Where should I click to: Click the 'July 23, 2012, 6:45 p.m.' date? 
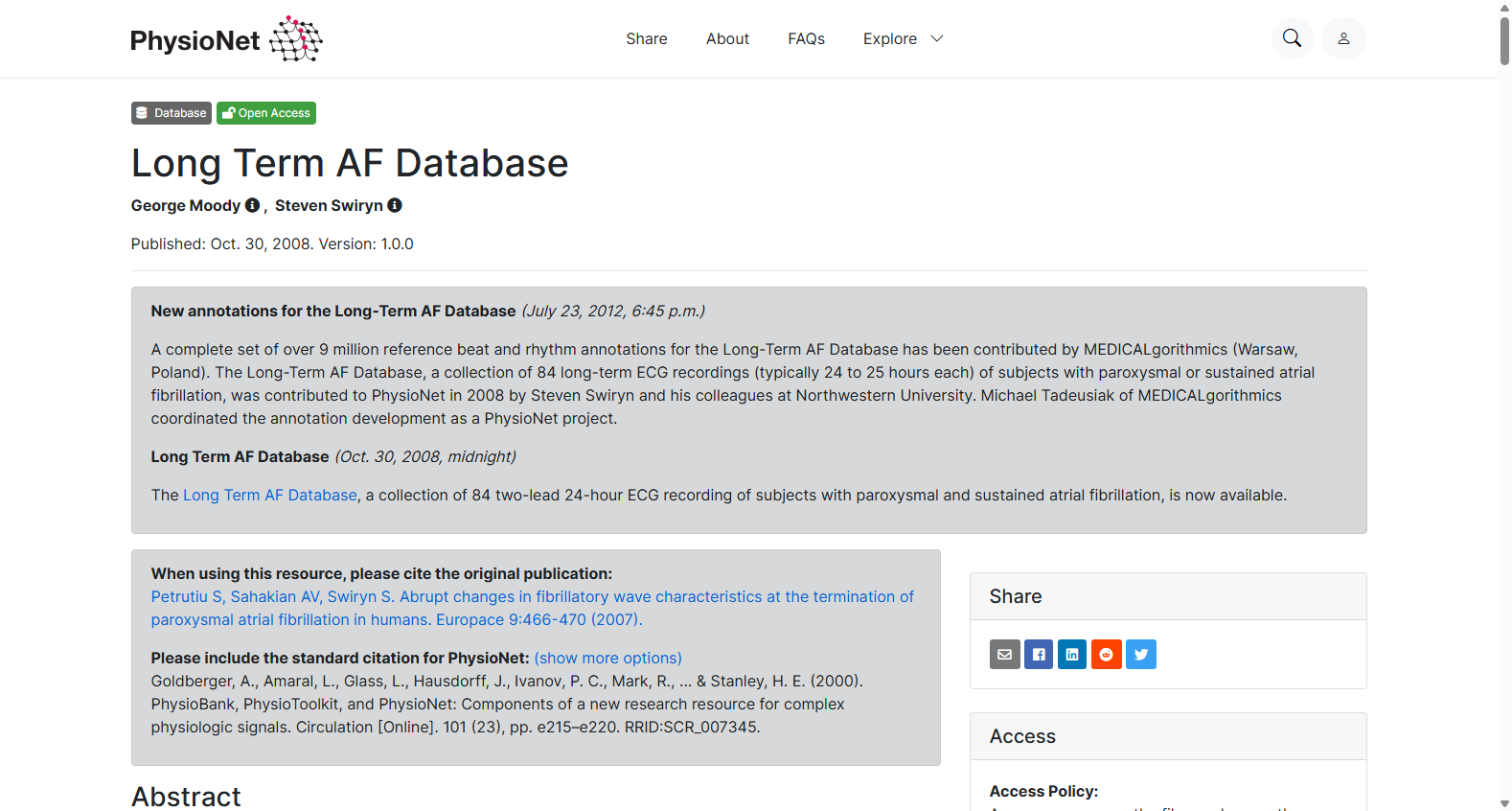(613, 311)
